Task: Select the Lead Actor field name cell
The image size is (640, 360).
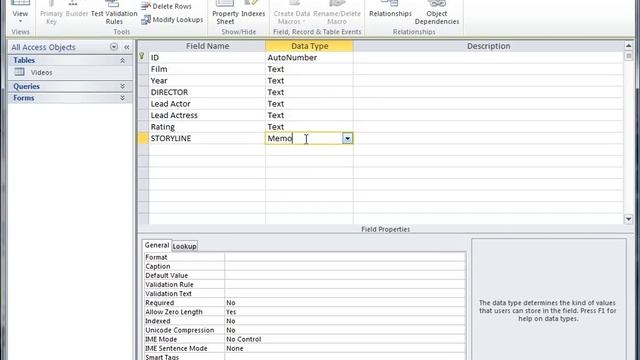Action: (207, 104)
